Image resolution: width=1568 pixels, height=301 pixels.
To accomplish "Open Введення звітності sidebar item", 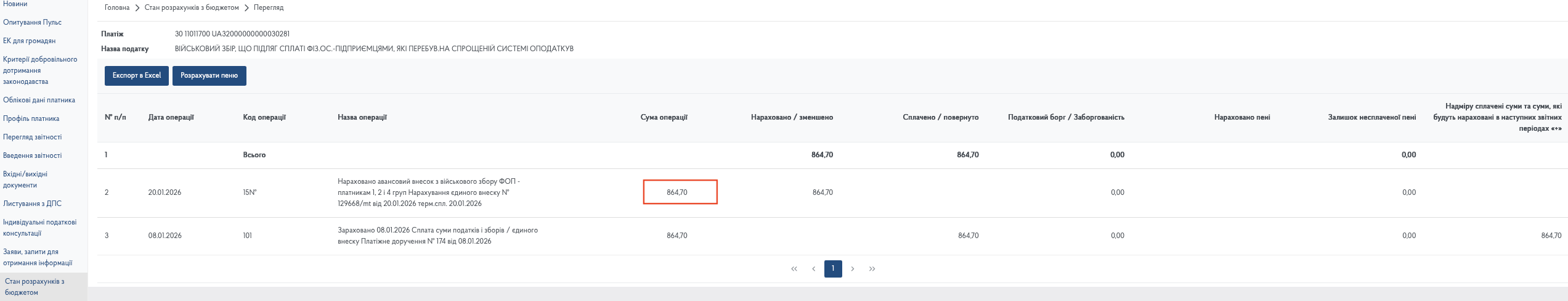I will [x=32, y=156].
